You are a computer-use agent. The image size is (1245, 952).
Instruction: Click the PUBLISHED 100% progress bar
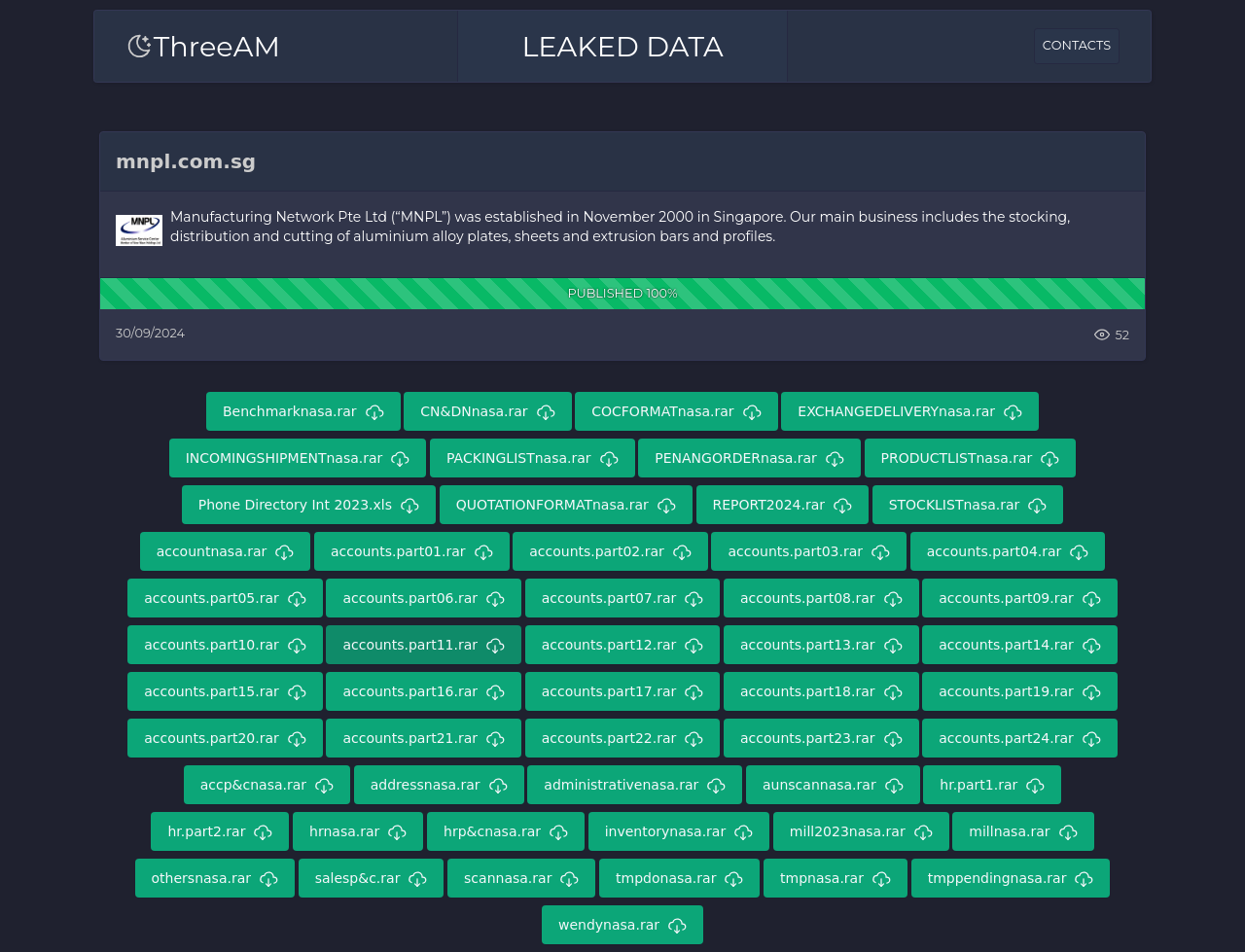click(622, 294)
